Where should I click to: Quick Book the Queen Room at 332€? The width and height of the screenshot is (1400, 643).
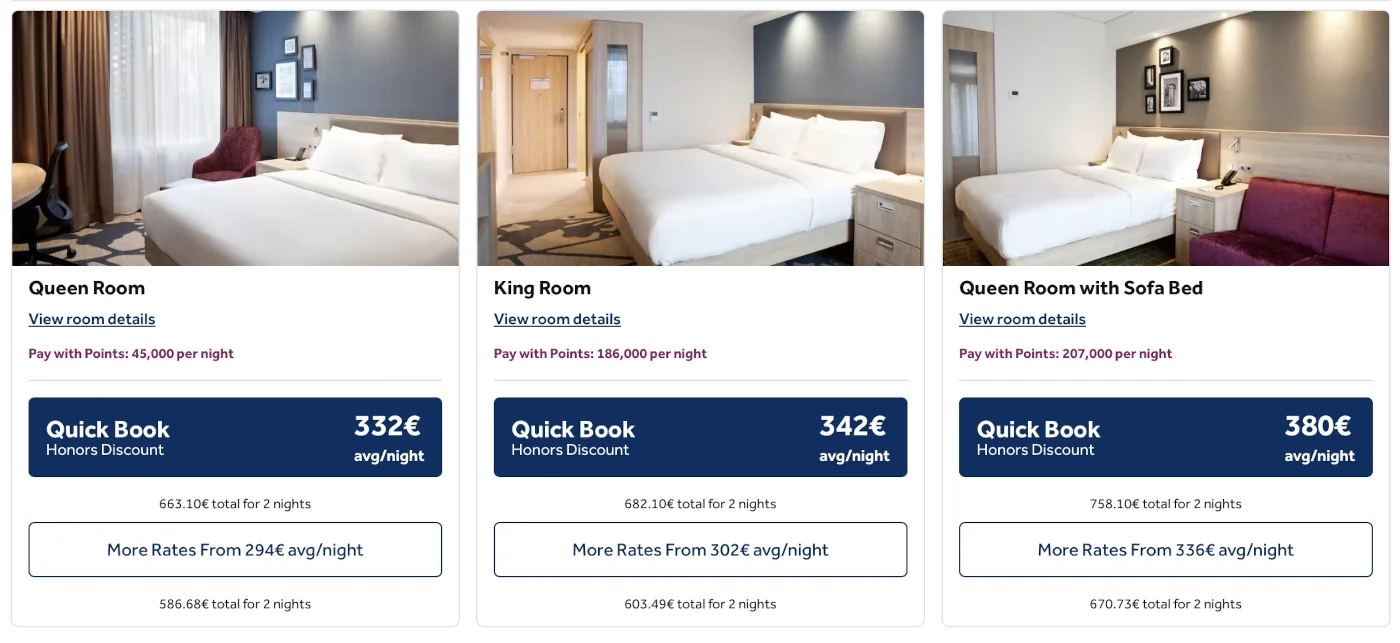(x=235, y=437)
